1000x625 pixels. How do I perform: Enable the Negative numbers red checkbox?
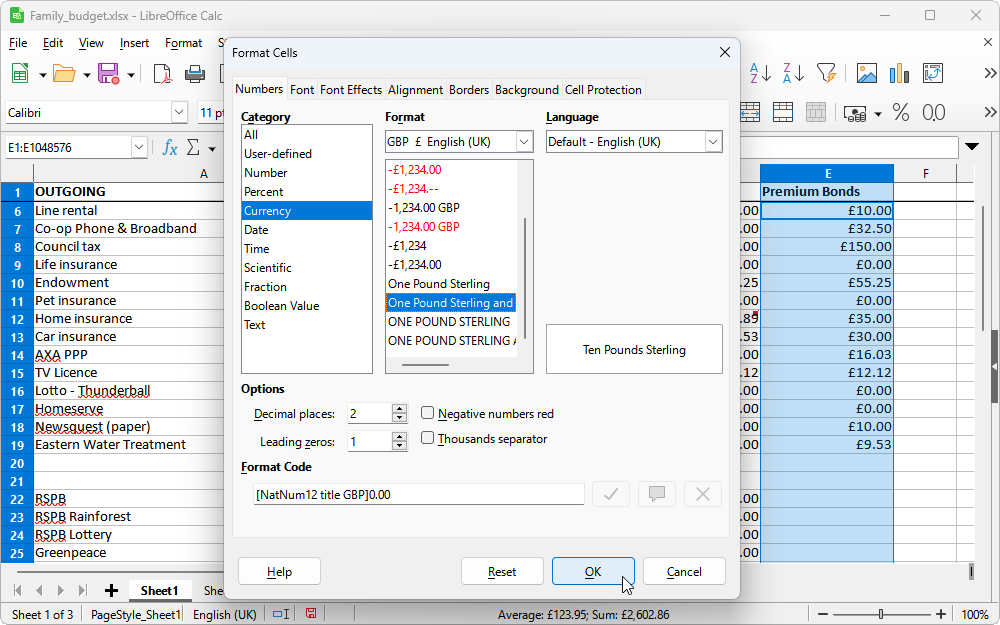tap(428, 413)
